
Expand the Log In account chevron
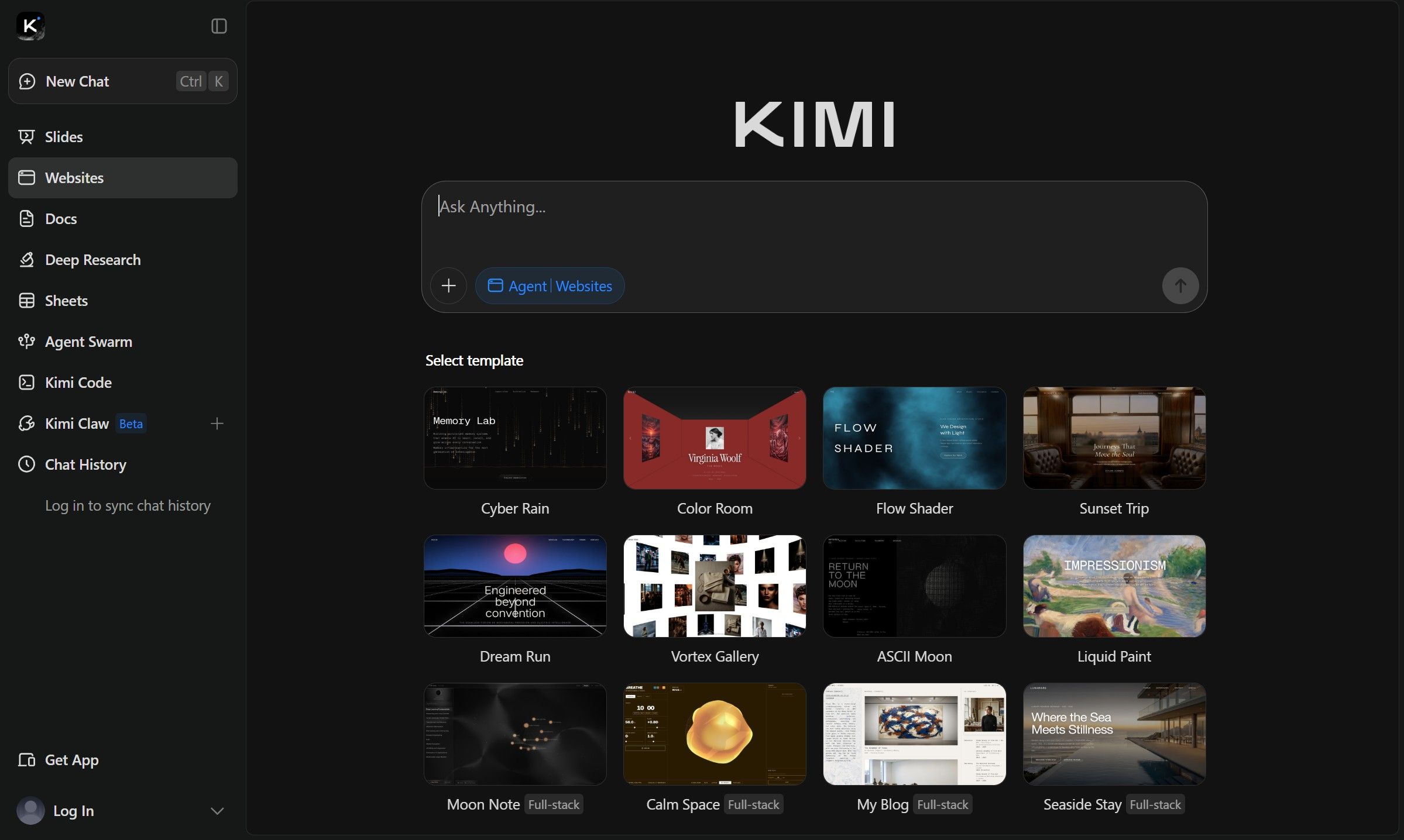tap(217, 811)
